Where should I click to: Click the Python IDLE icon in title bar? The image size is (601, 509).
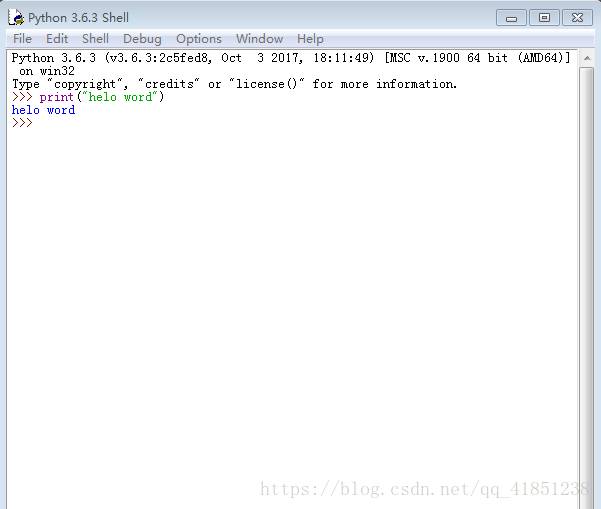[16, 17]
